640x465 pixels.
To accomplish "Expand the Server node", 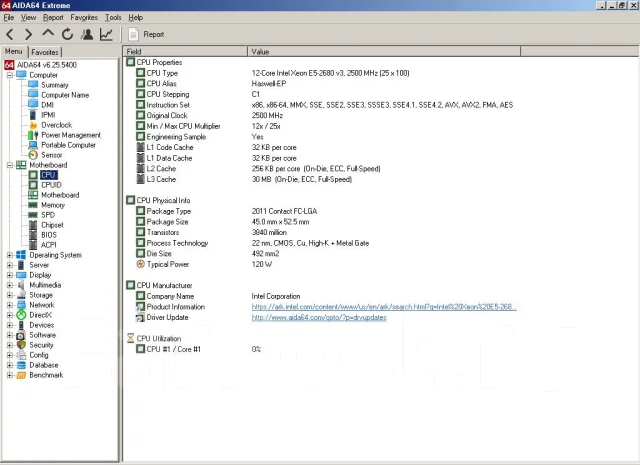I will tap(10, 265).
